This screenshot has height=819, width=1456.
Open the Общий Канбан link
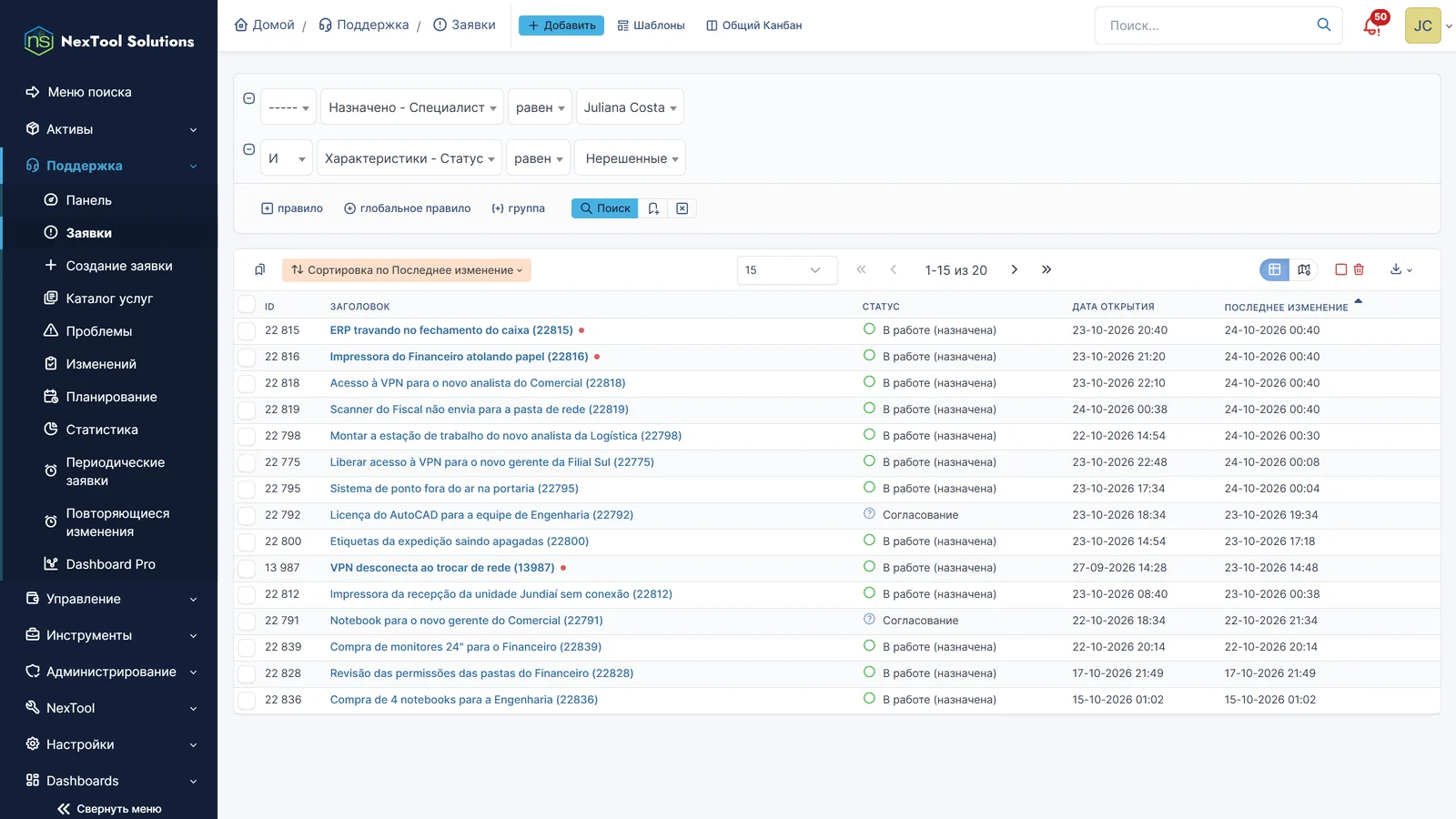[753, 25]
